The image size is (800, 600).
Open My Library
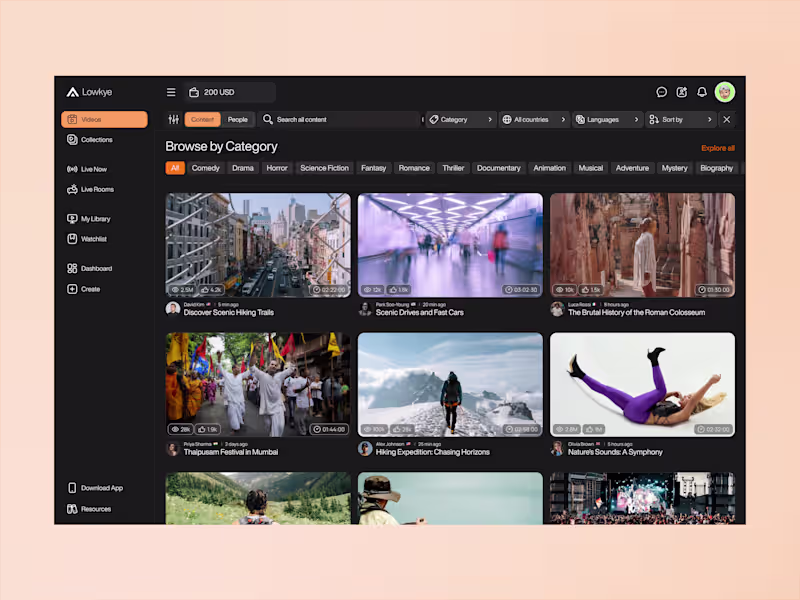89,219
